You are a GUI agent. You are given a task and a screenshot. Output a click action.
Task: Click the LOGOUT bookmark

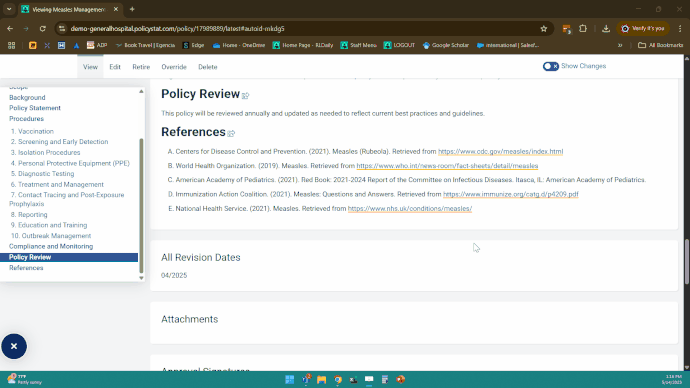[399, 45]
